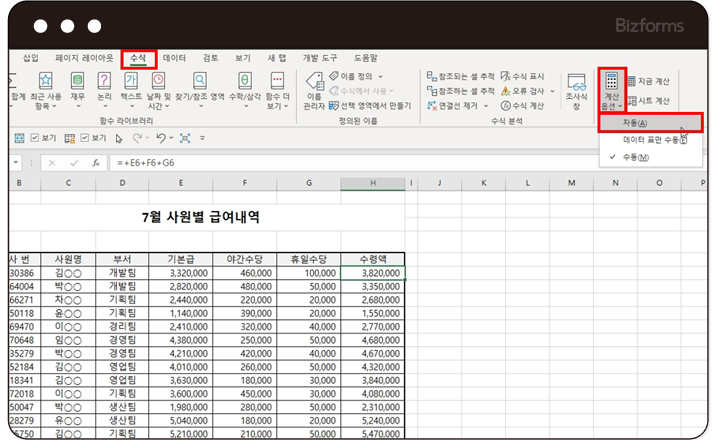
Task: Open the 조사식 창 watch window
Action: pyautogui.click(x=576, y=90)
